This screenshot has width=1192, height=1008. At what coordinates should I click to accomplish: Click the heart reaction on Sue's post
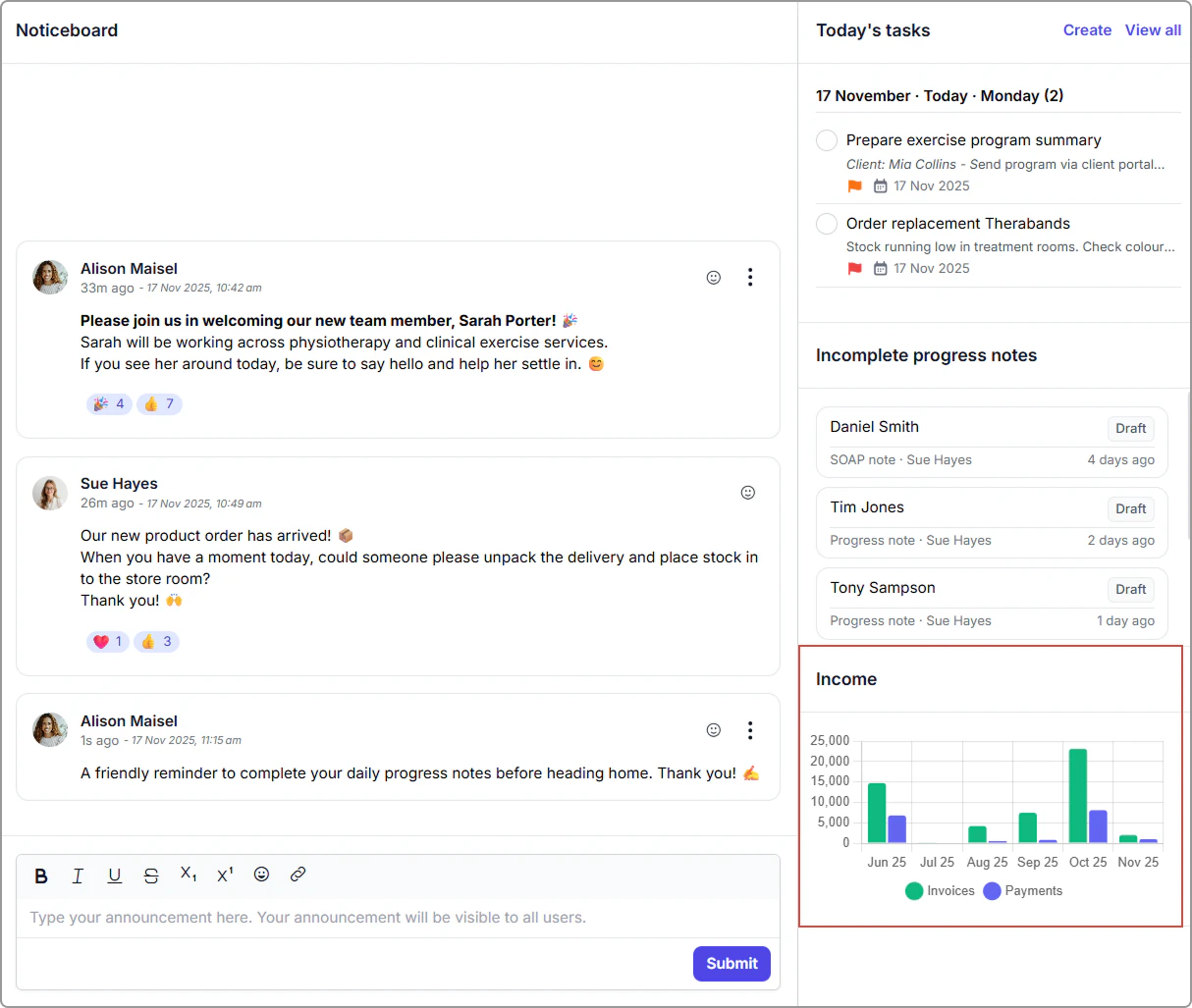click(x=108, y=642)
